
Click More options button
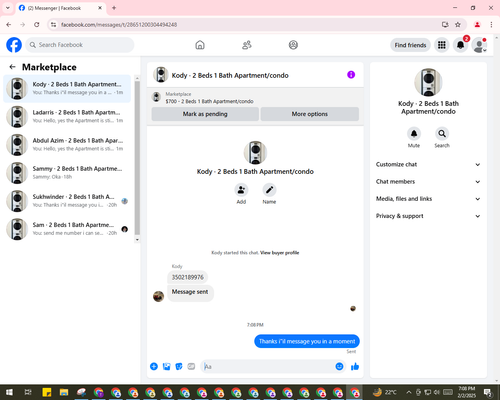(310, 114)
